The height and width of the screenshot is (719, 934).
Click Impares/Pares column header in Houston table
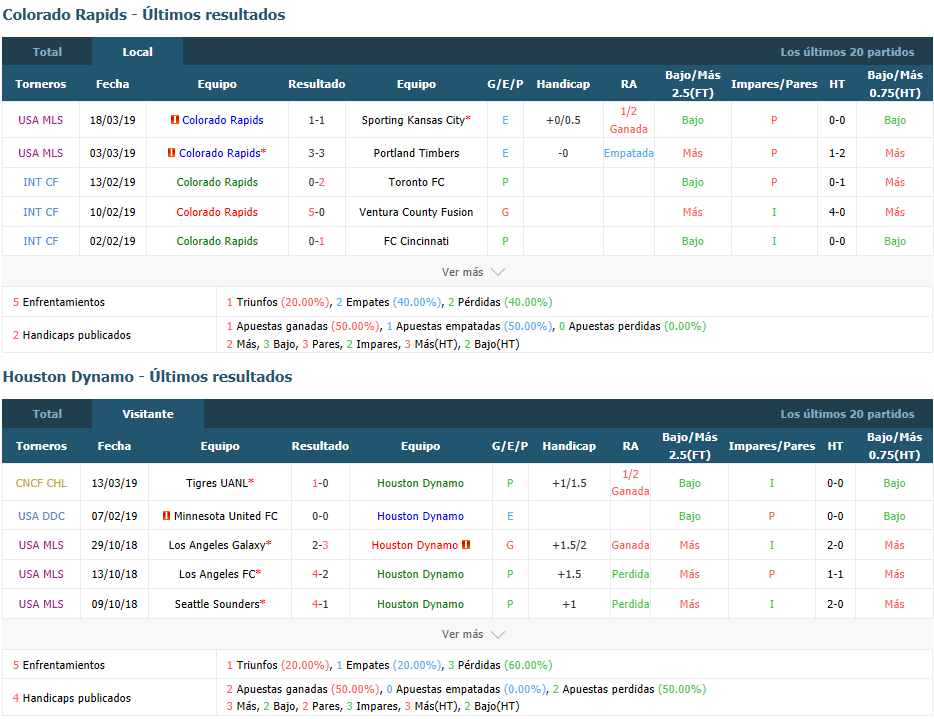coord(771,446)
